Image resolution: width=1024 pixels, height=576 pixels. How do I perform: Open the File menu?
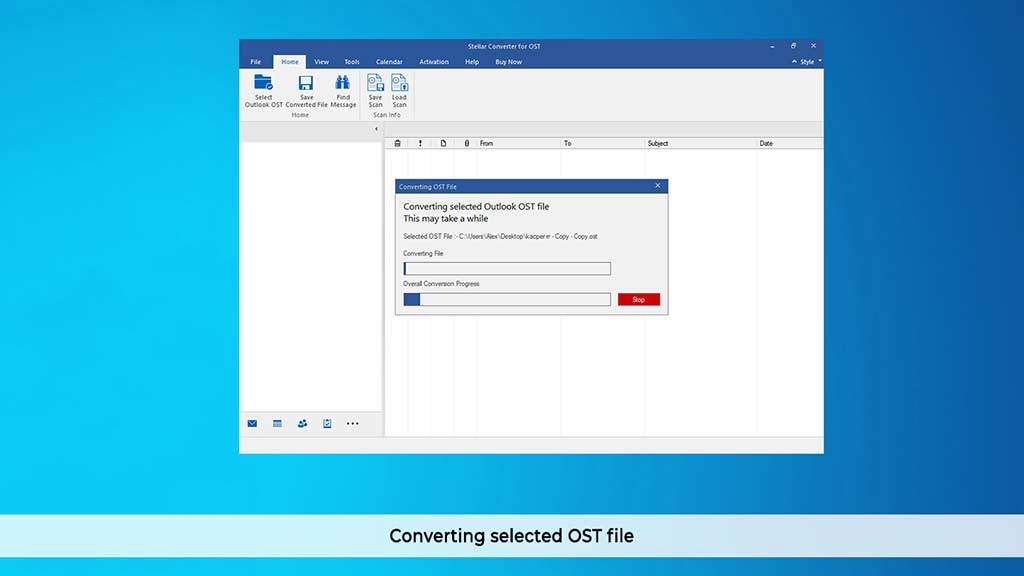click(255, 61)
